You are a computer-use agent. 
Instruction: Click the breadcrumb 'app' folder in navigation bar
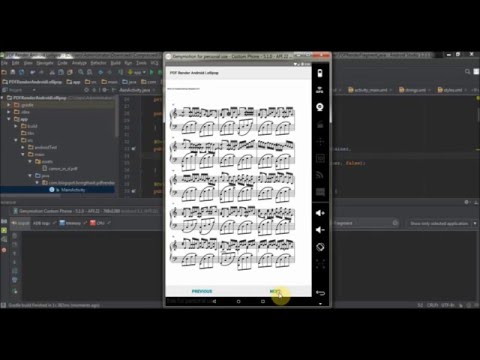click(x=73, y=82)
